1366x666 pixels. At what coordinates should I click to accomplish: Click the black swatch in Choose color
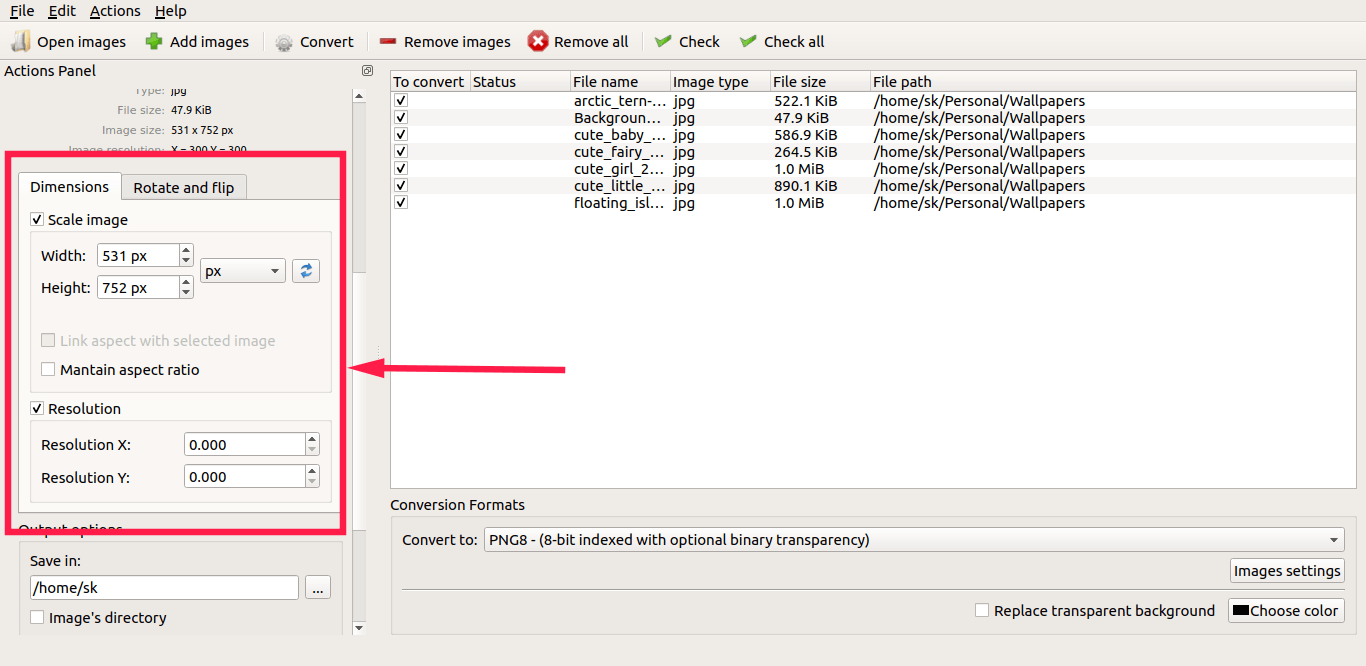tap(1241, 611)
